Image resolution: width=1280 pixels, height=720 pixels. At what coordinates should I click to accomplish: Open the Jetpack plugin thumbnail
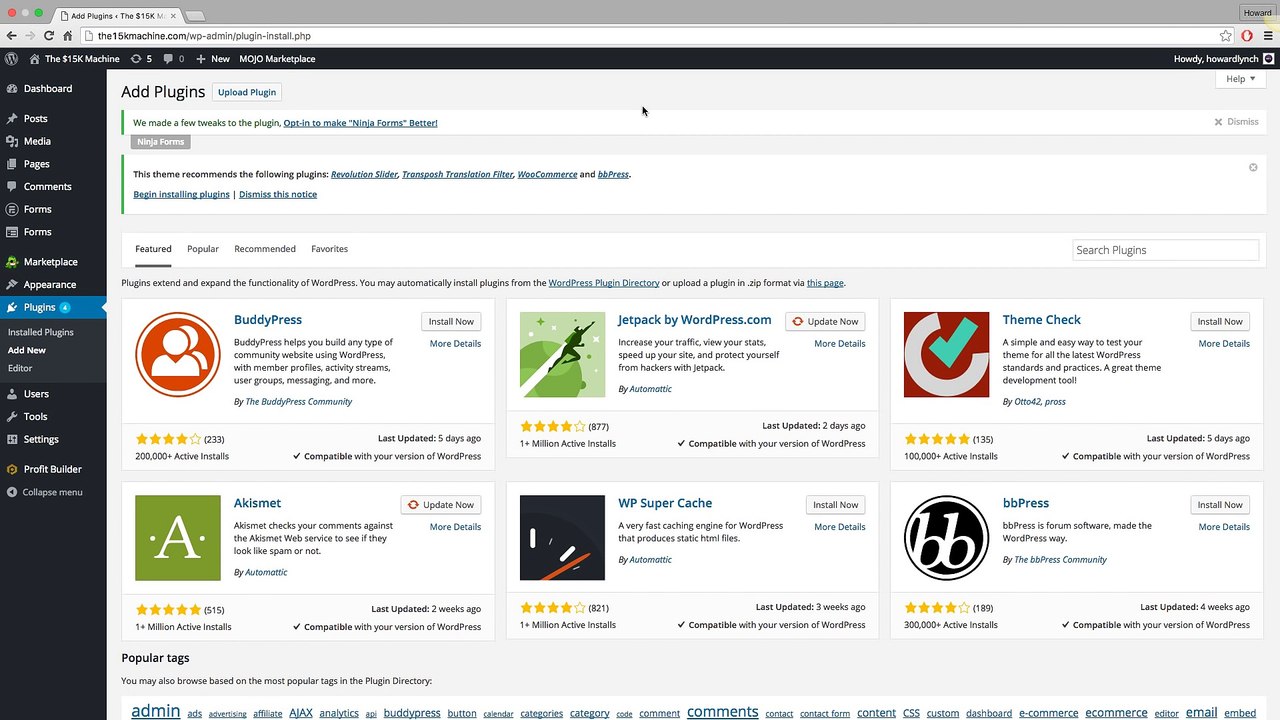coord(562,355)
